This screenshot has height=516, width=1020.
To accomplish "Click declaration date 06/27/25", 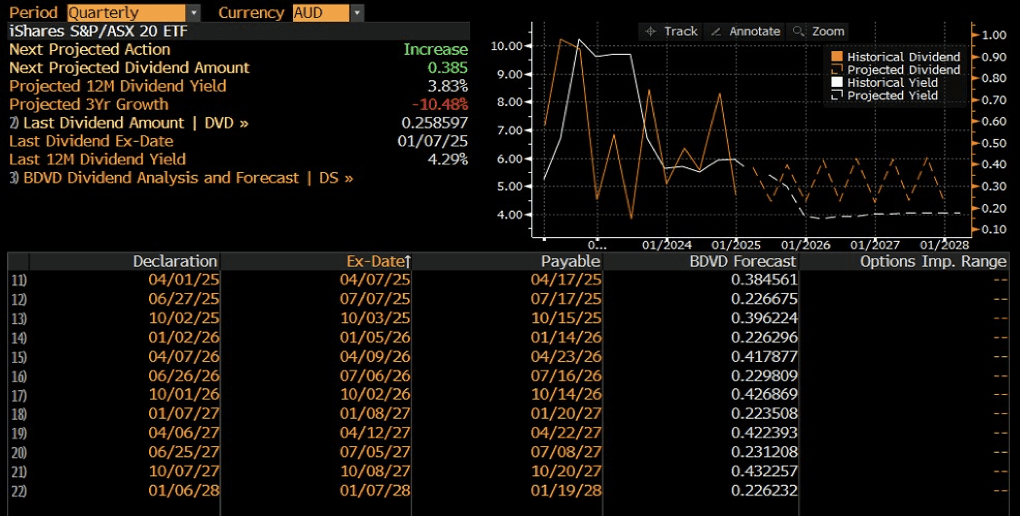I will pyautogui.click(x=184, y=299).
